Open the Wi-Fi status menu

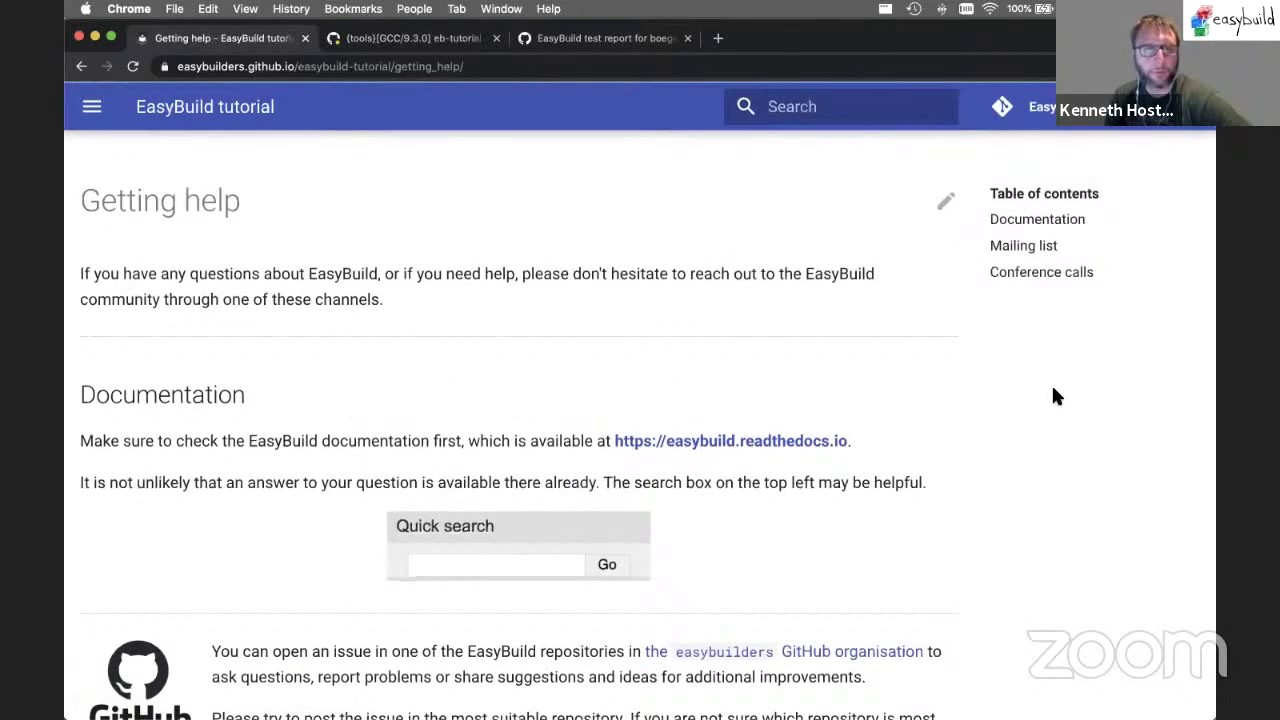click(990, 9)
